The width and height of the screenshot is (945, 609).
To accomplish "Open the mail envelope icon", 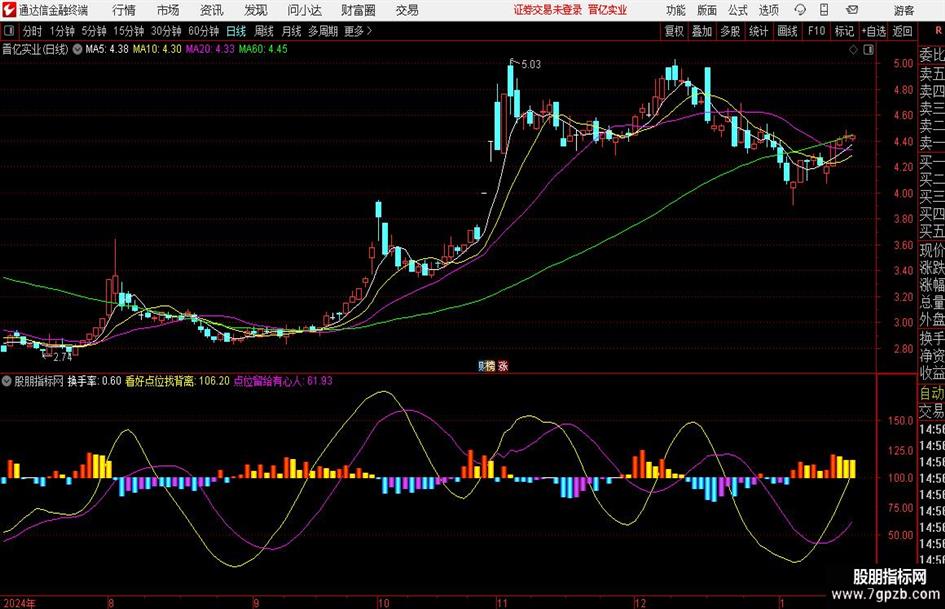I will pyautogui.click(x=852, y=10).
